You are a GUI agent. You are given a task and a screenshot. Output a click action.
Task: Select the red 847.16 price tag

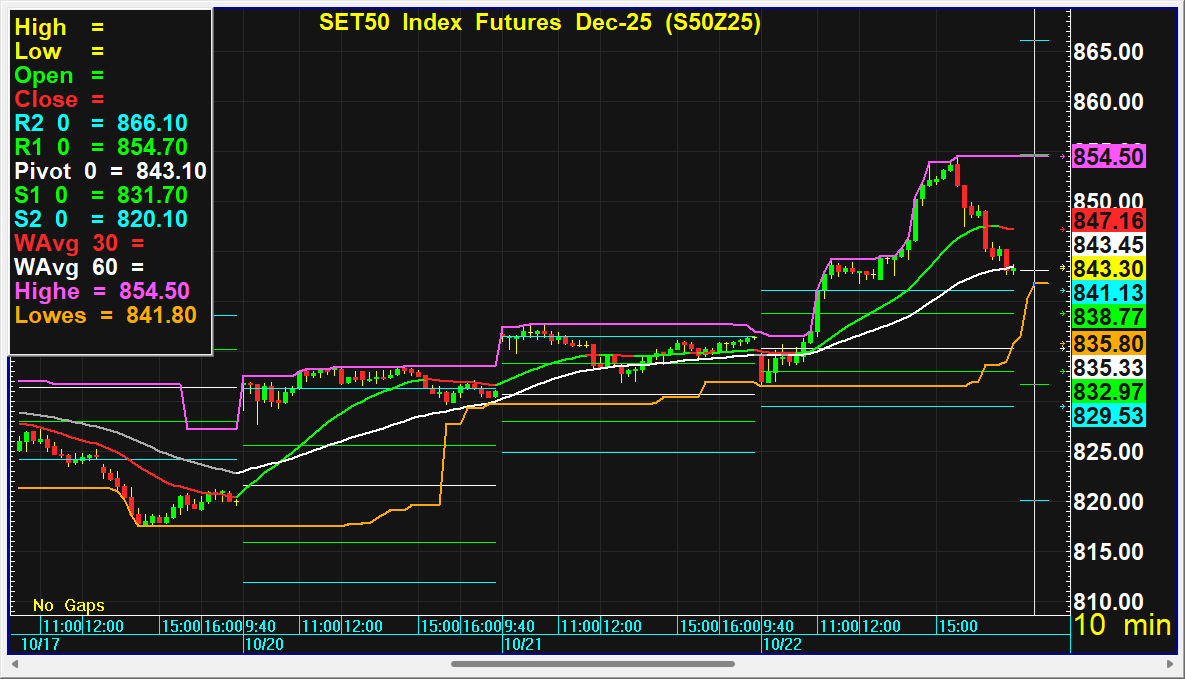pos(1108,220)
